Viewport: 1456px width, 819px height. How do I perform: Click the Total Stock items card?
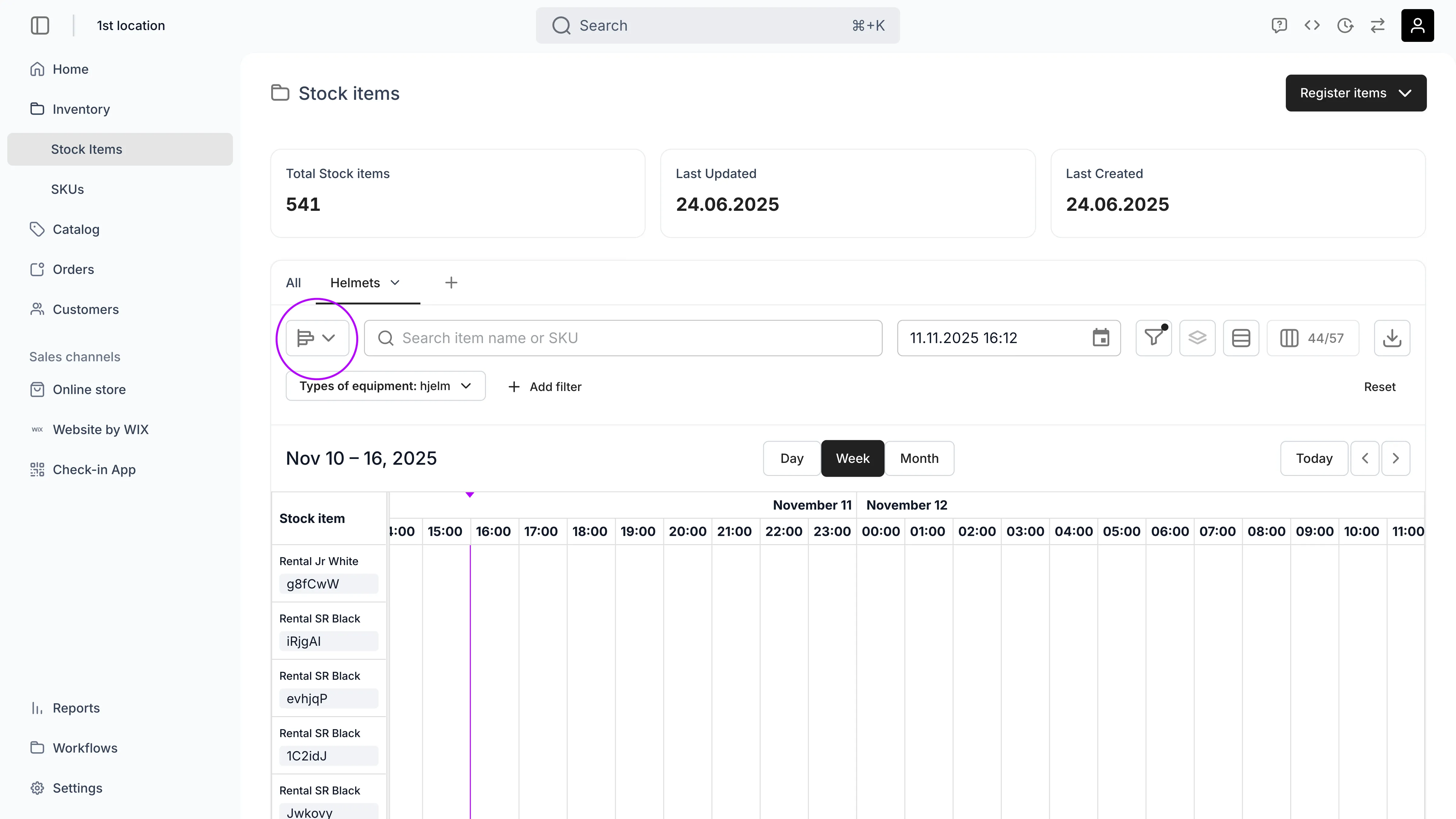pos(458,193)
